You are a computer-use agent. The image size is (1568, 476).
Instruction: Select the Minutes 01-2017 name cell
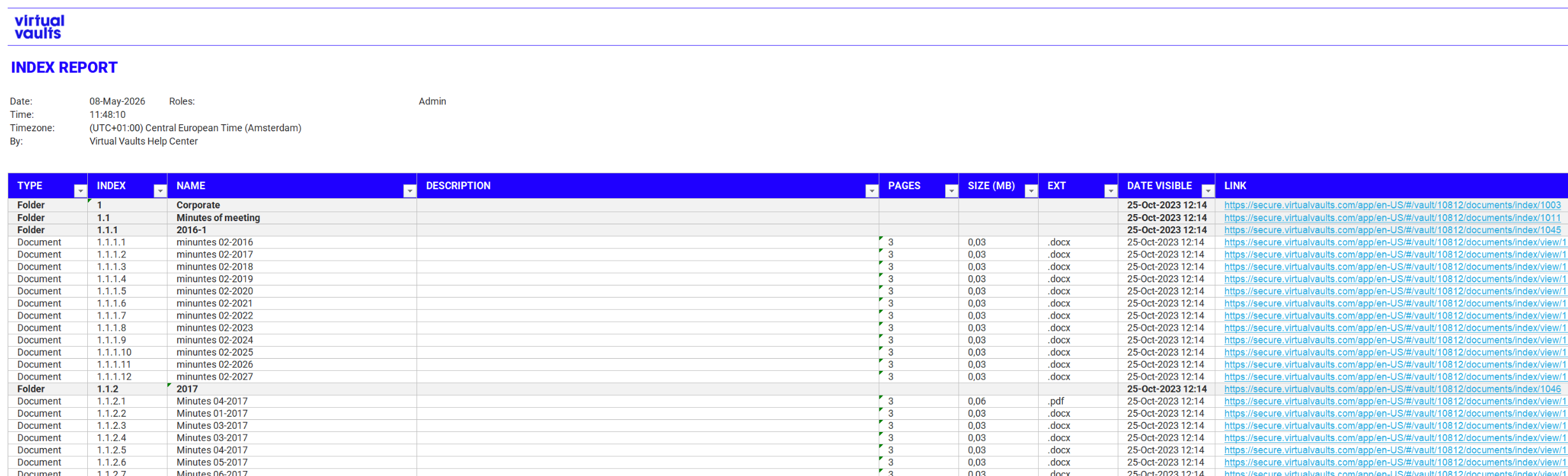coord(292,413)
